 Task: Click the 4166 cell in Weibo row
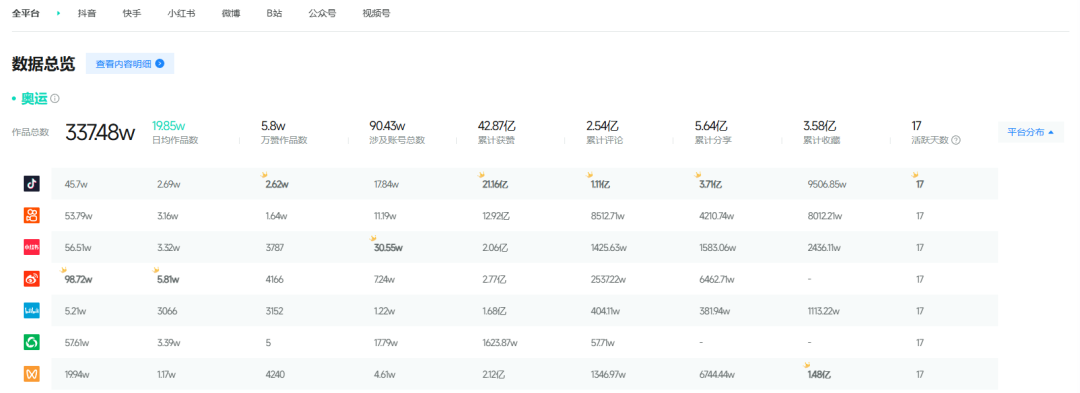click(x=274, y=279)
